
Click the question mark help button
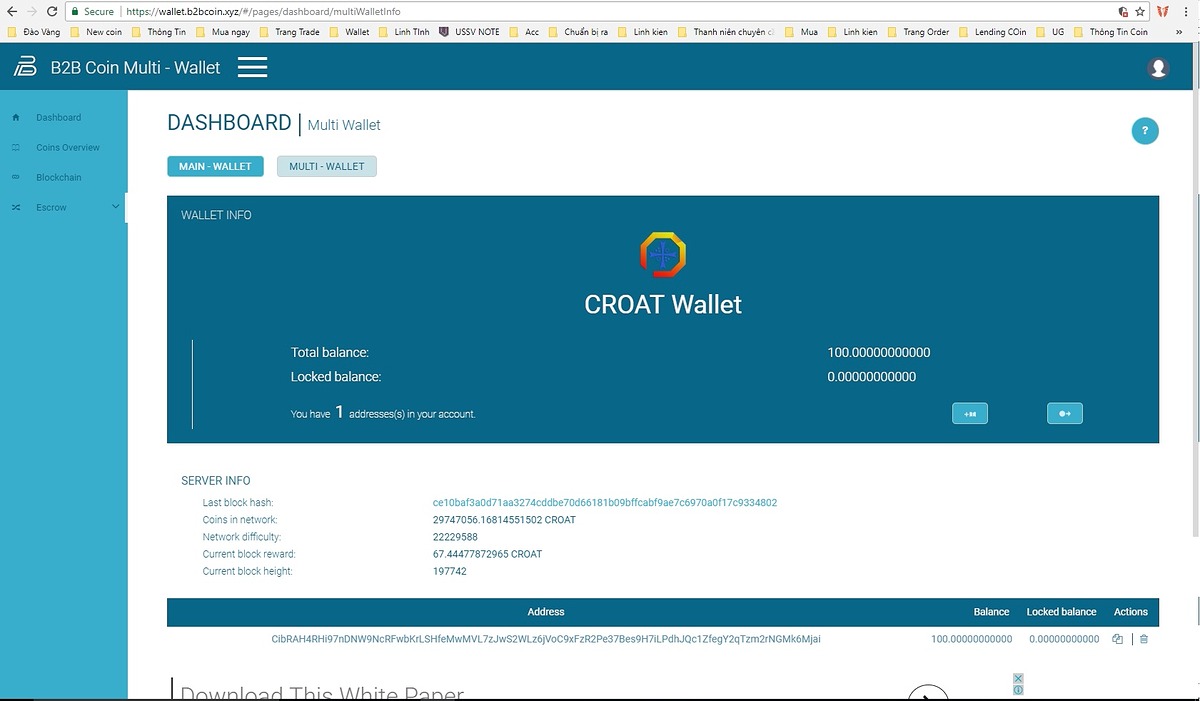tap(1145, 131)
